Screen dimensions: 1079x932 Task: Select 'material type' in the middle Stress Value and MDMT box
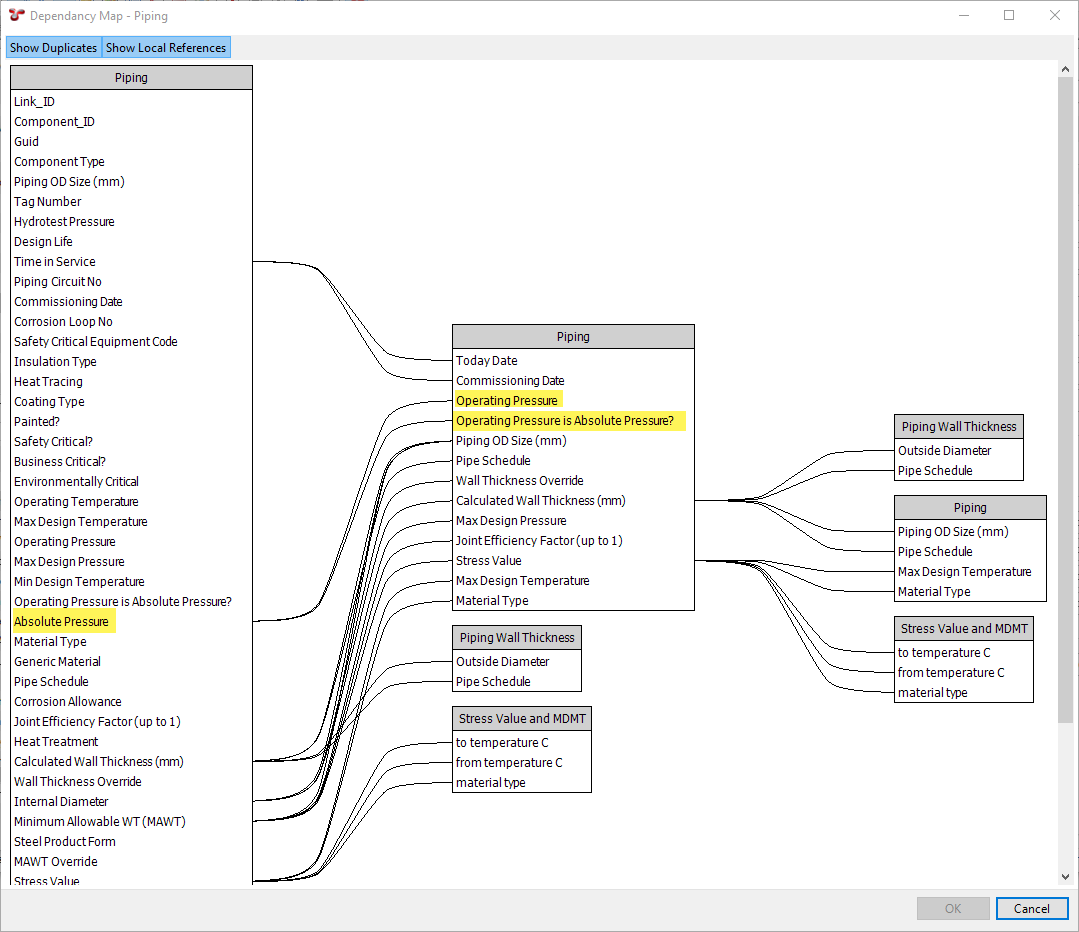click(x=491, y=783)
